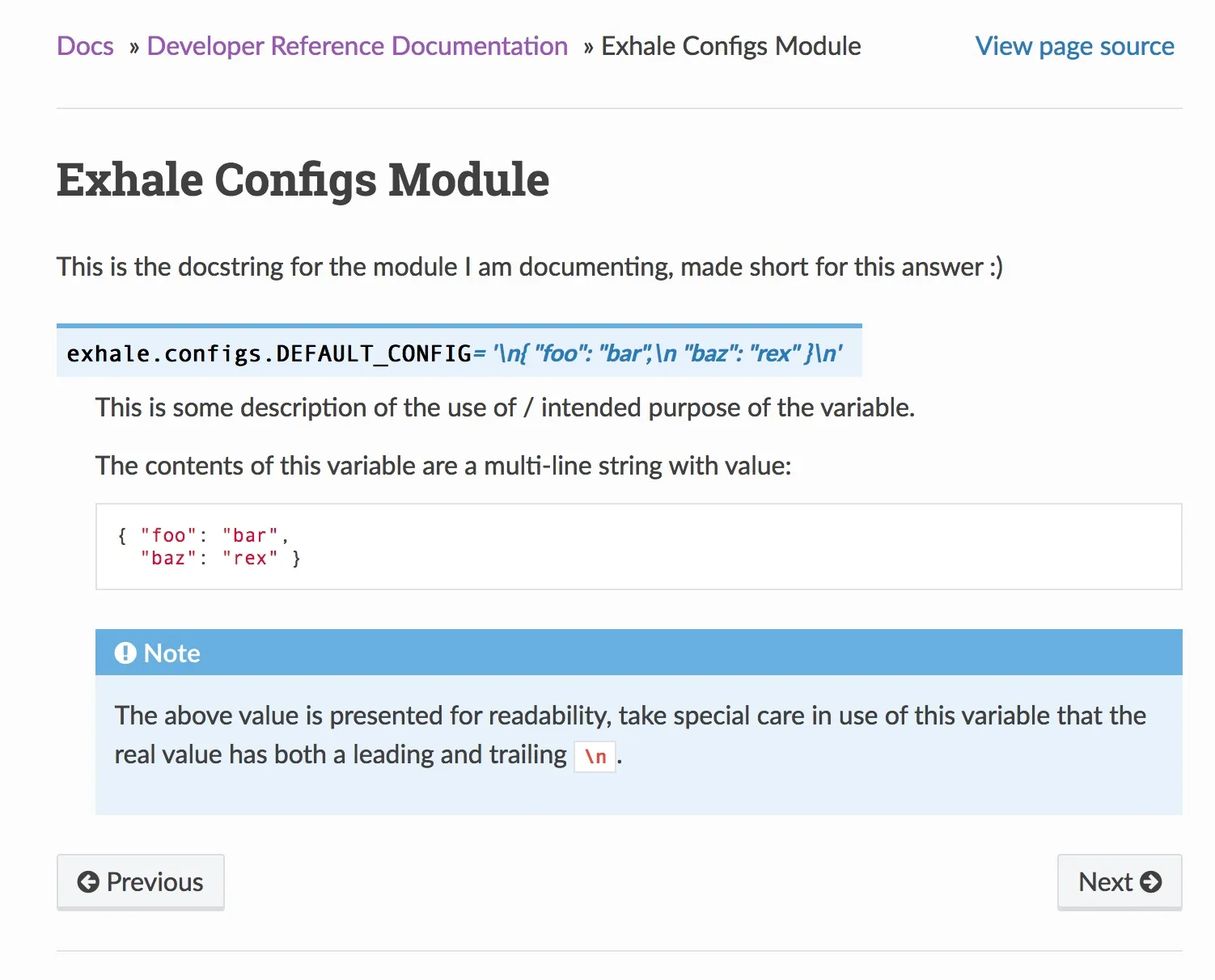Click the italic default value string in signature
Screen dimensions: 1215x980
point(667,353)
